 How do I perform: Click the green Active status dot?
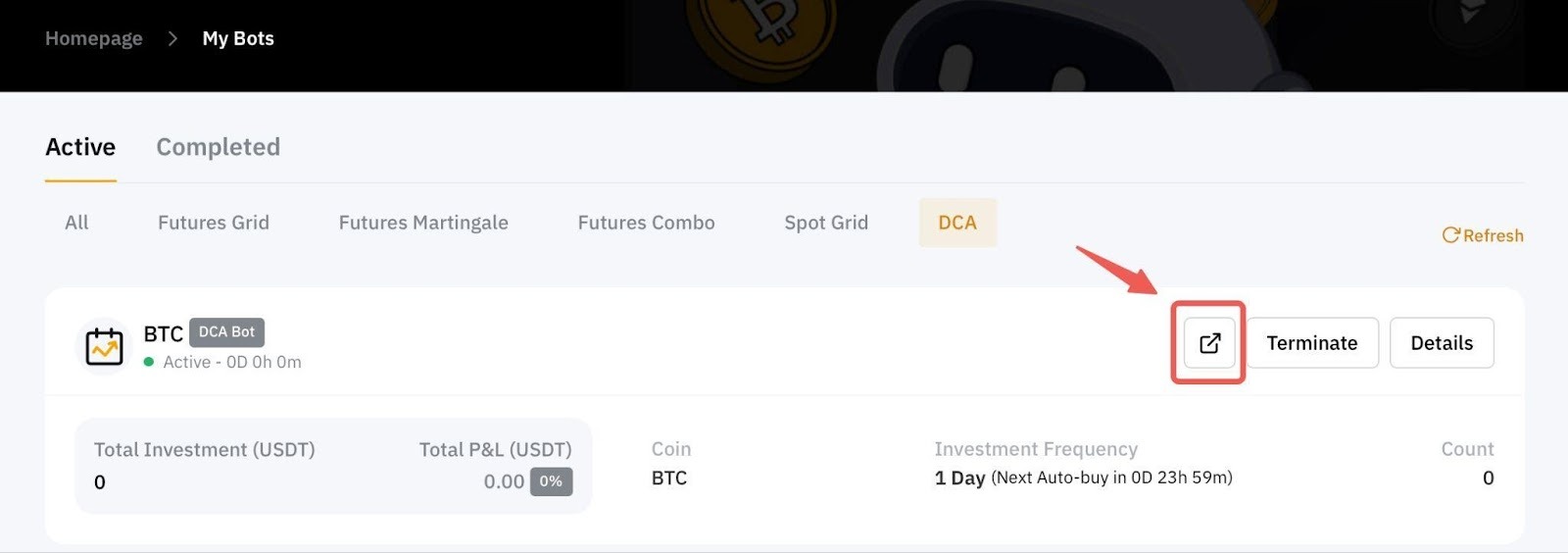pos(149,362)
